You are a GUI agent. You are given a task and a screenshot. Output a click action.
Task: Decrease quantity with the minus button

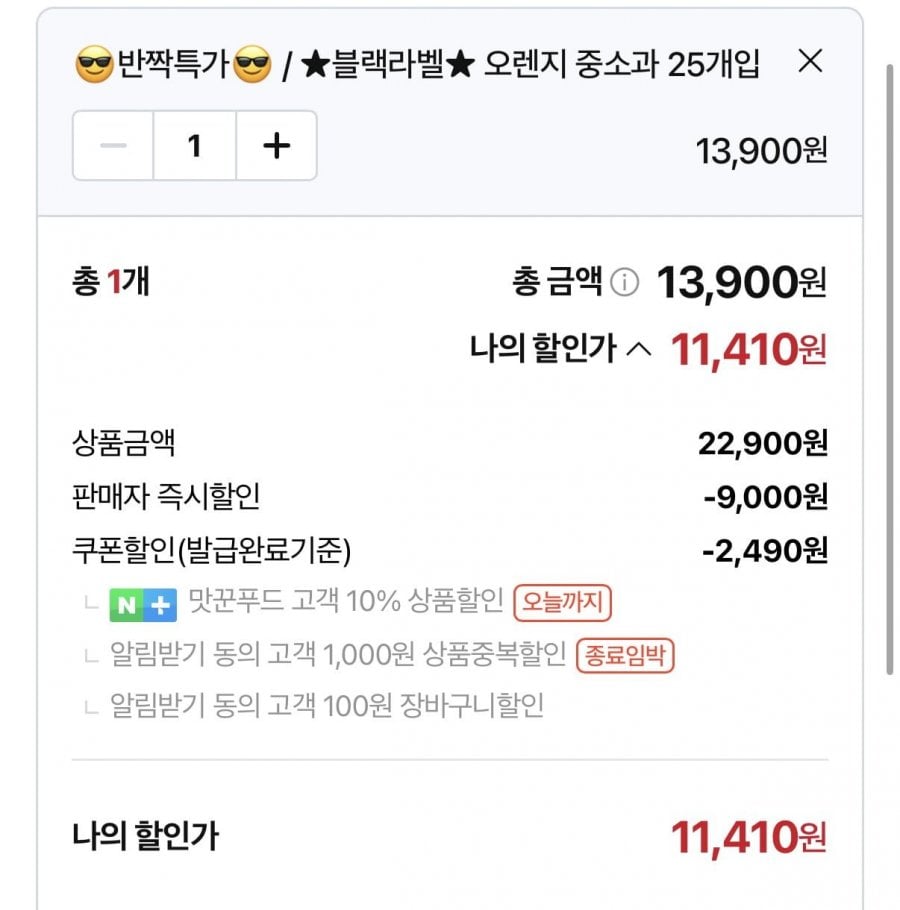click(x=114, y=146)
